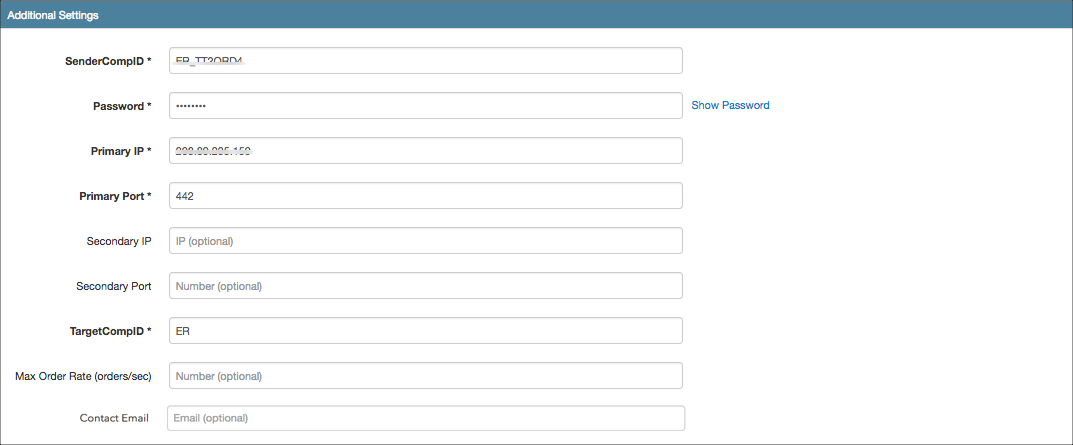Focus the Secondary IP optional field
Viewport: 1073px width, 445px height.
[426, 240]
